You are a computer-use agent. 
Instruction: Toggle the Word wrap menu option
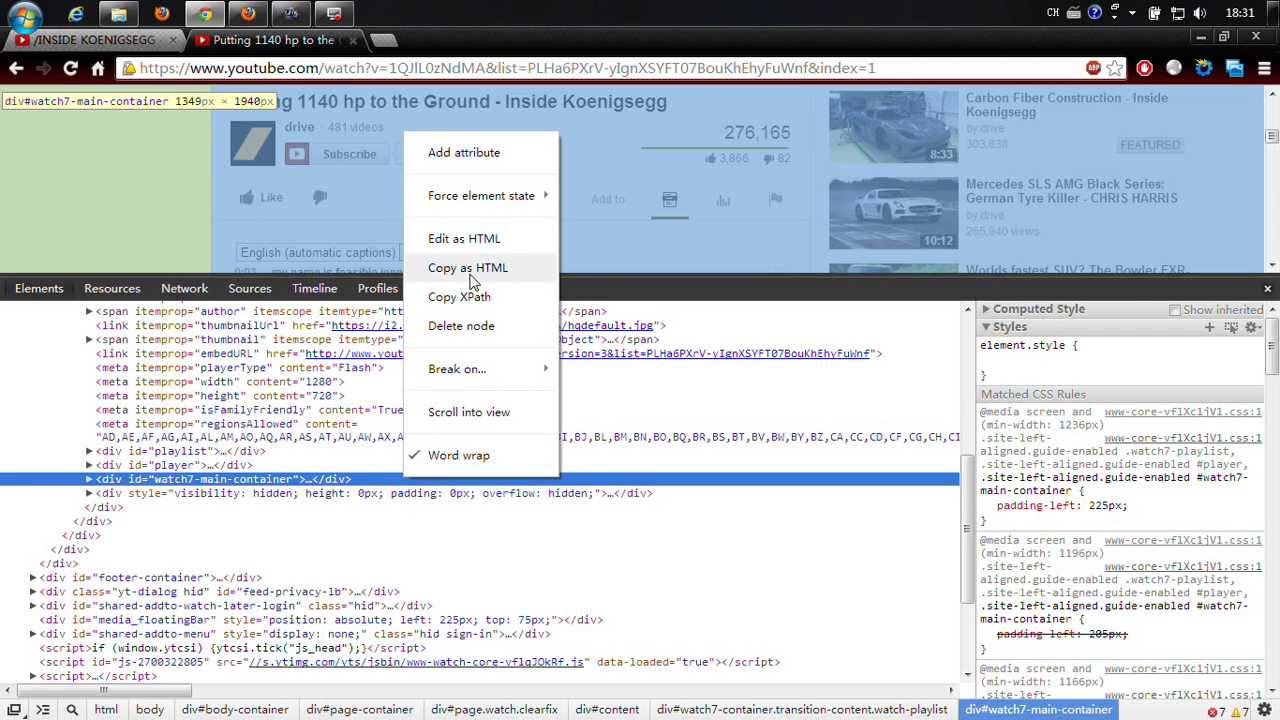coord(459,455)
